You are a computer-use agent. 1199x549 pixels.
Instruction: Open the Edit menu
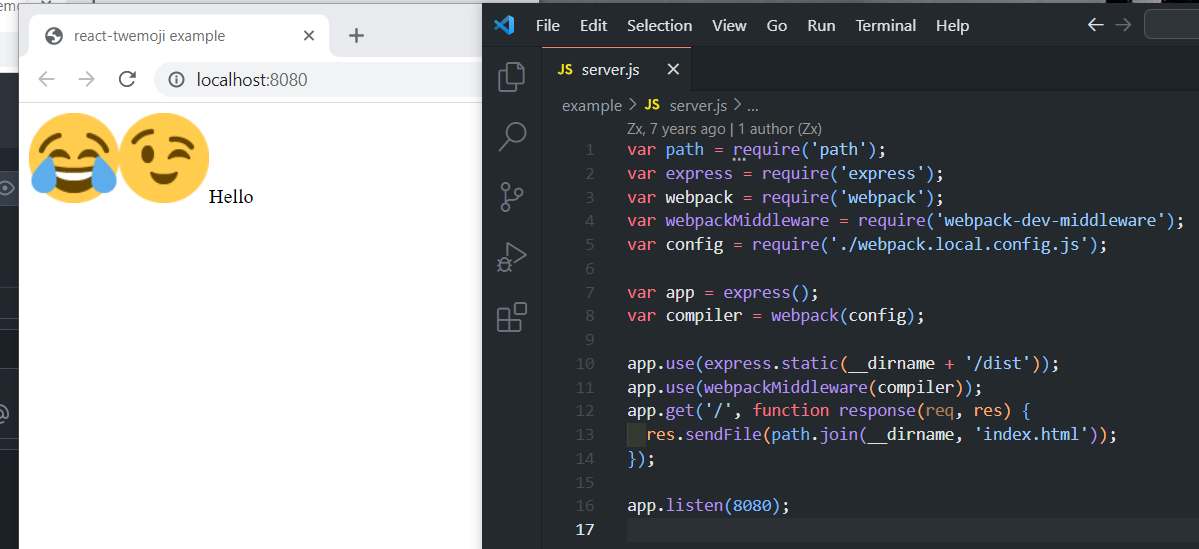coord(593,25)
